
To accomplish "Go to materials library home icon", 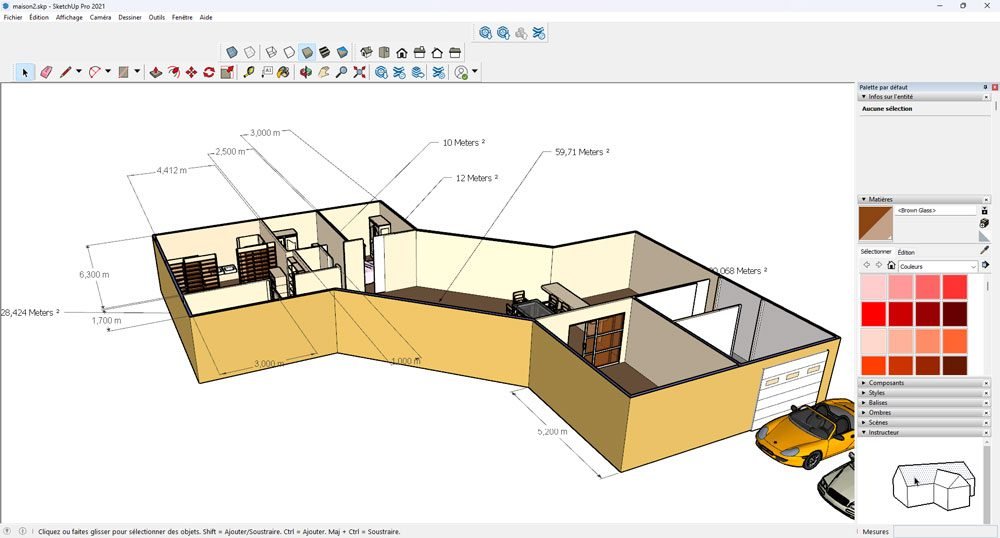I will coord(891,265).
